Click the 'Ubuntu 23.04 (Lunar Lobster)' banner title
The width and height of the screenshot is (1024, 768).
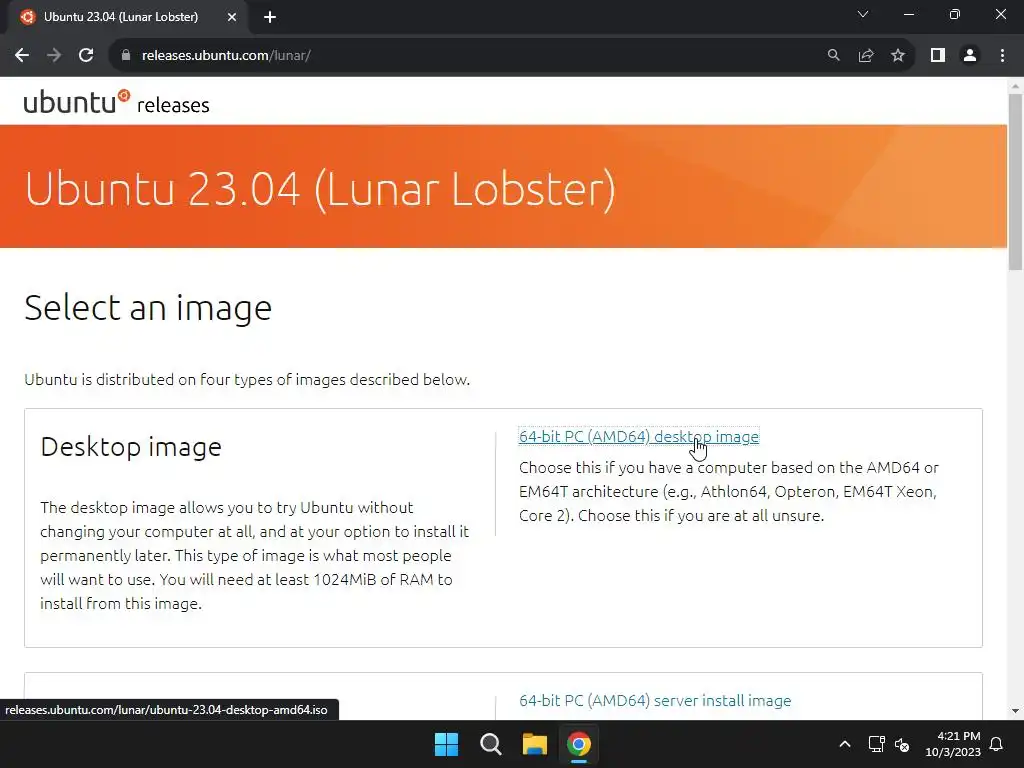tap(320, 189)
